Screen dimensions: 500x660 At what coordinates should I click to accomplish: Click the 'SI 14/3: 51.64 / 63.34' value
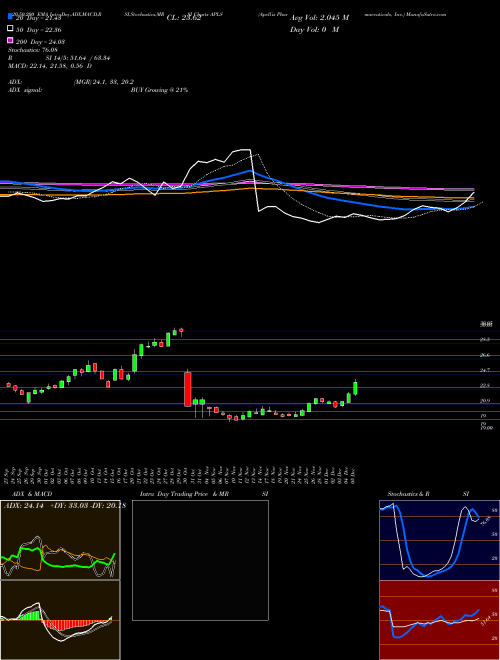(78, 58)
